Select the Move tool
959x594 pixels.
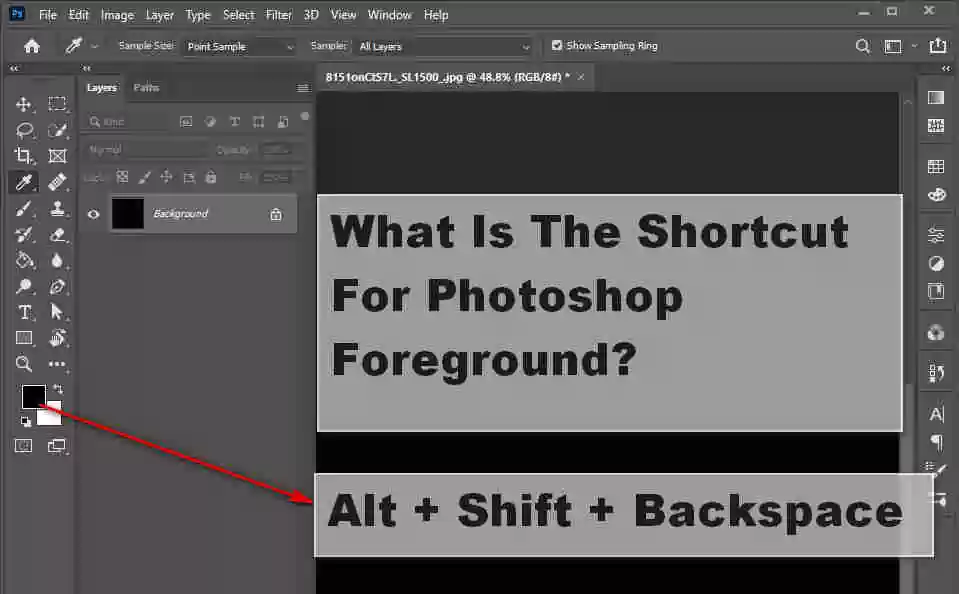23,104
